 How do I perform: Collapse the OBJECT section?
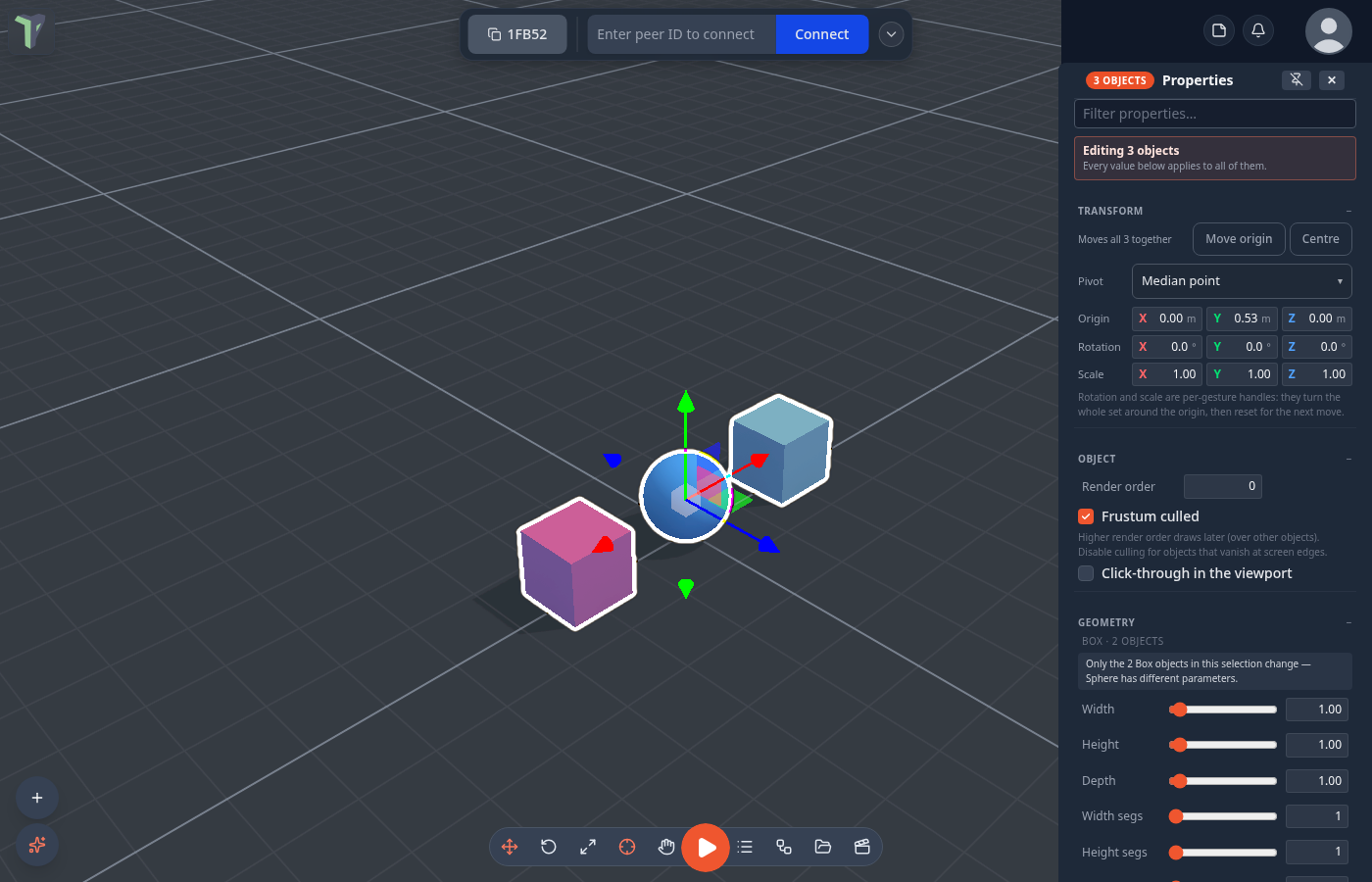point(1348,459)
